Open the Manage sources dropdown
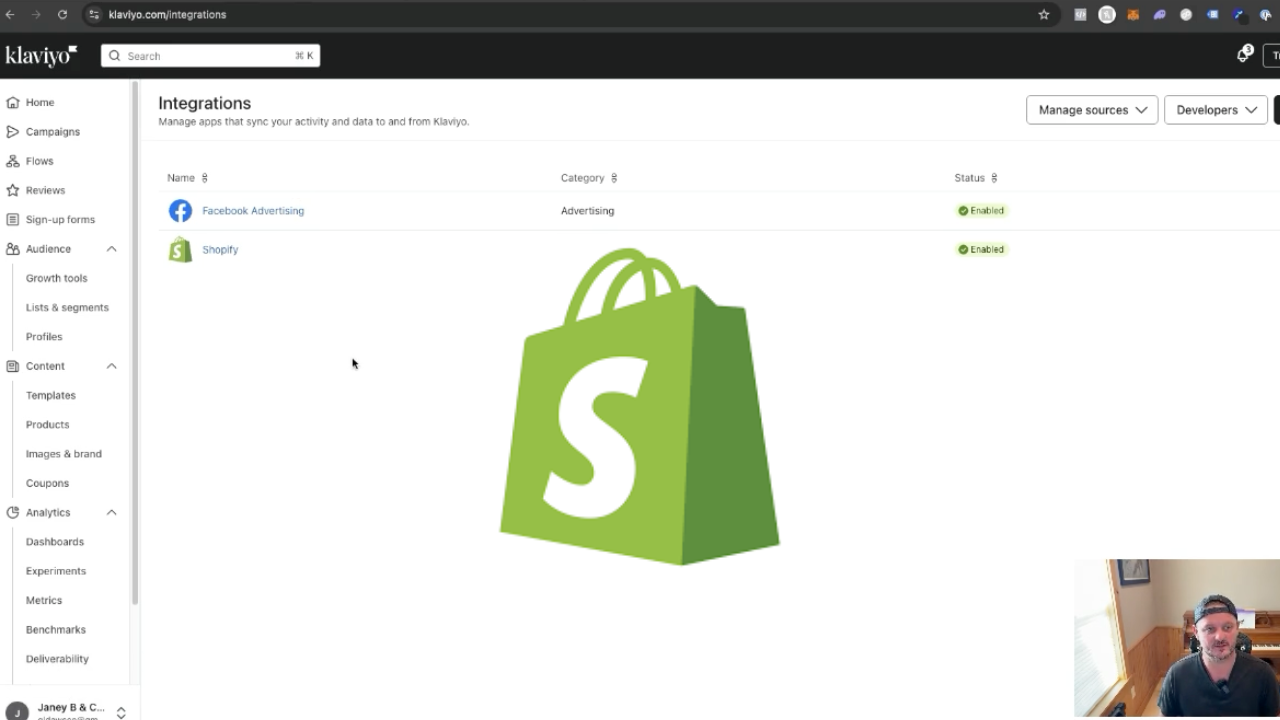The image size is (1280, 720). (1092, 110)
